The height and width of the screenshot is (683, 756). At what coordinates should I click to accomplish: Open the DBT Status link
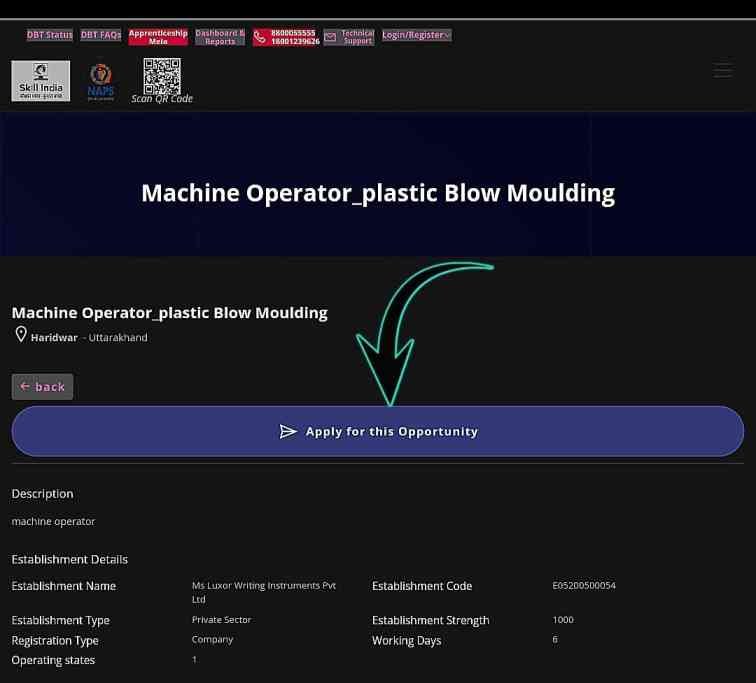pos(50,35)
